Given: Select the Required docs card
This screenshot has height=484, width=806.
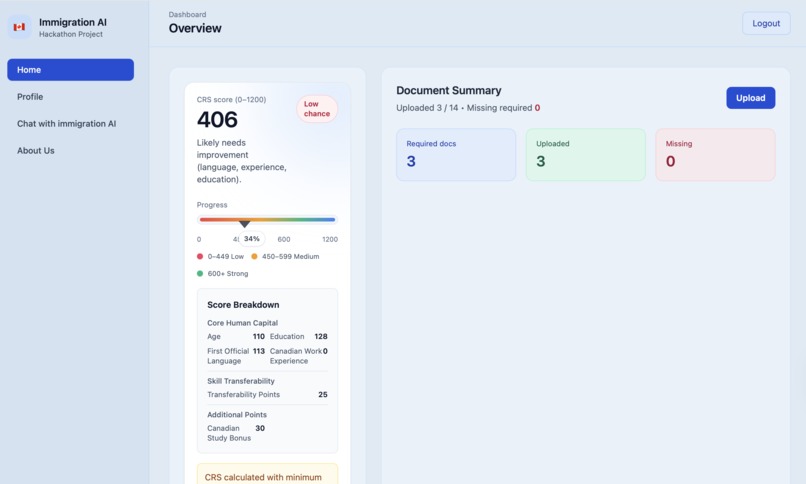Looking at the screenshot, I should pos(456,155).
